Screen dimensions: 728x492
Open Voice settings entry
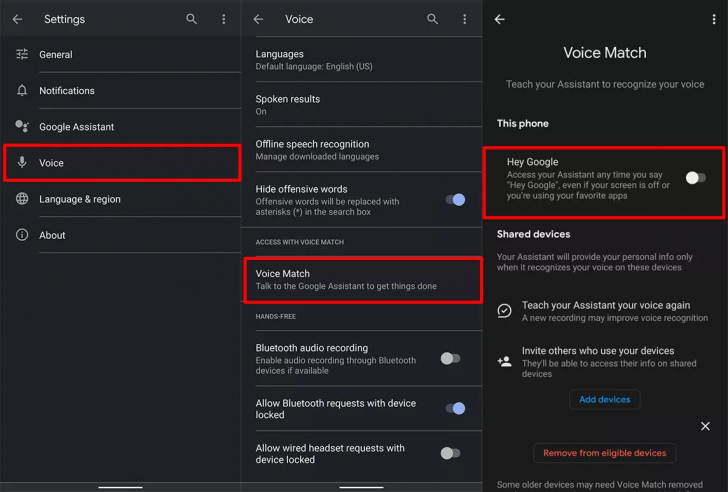pyautogui.click(x=120, y=163)
